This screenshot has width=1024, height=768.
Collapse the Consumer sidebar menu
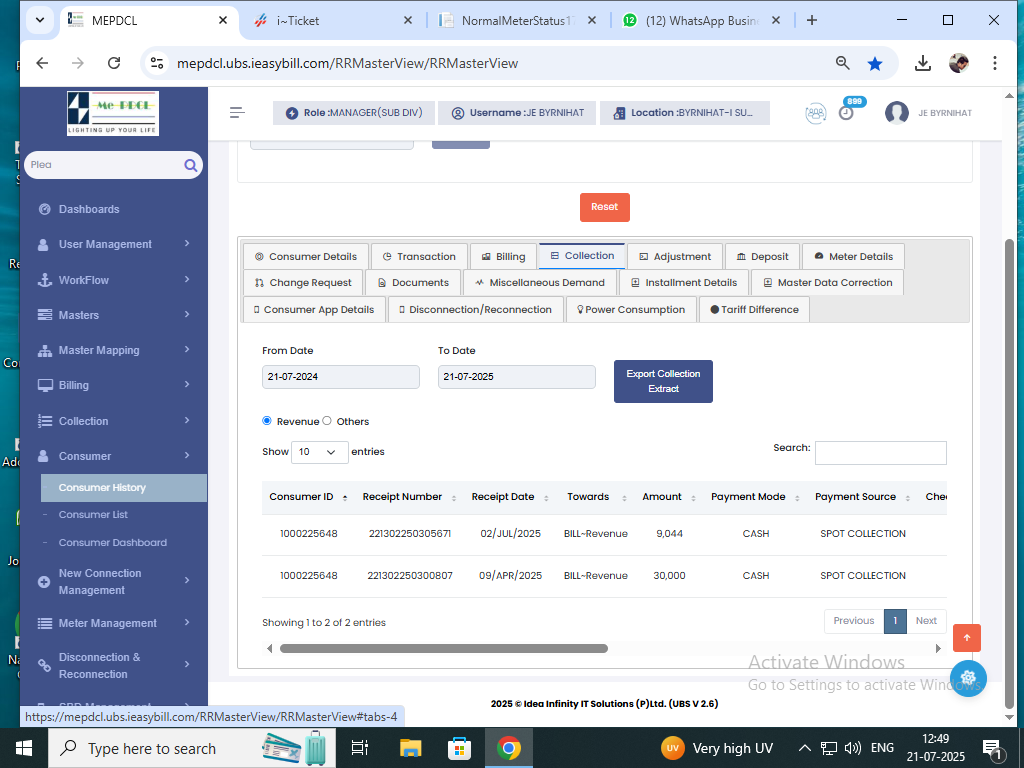[x=114, y=456]
